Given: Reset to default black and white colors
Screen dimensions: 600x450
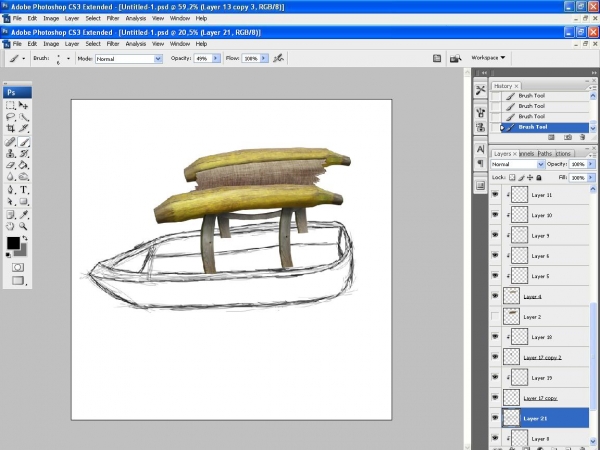Looking at the screenshot, I should 8,255.
